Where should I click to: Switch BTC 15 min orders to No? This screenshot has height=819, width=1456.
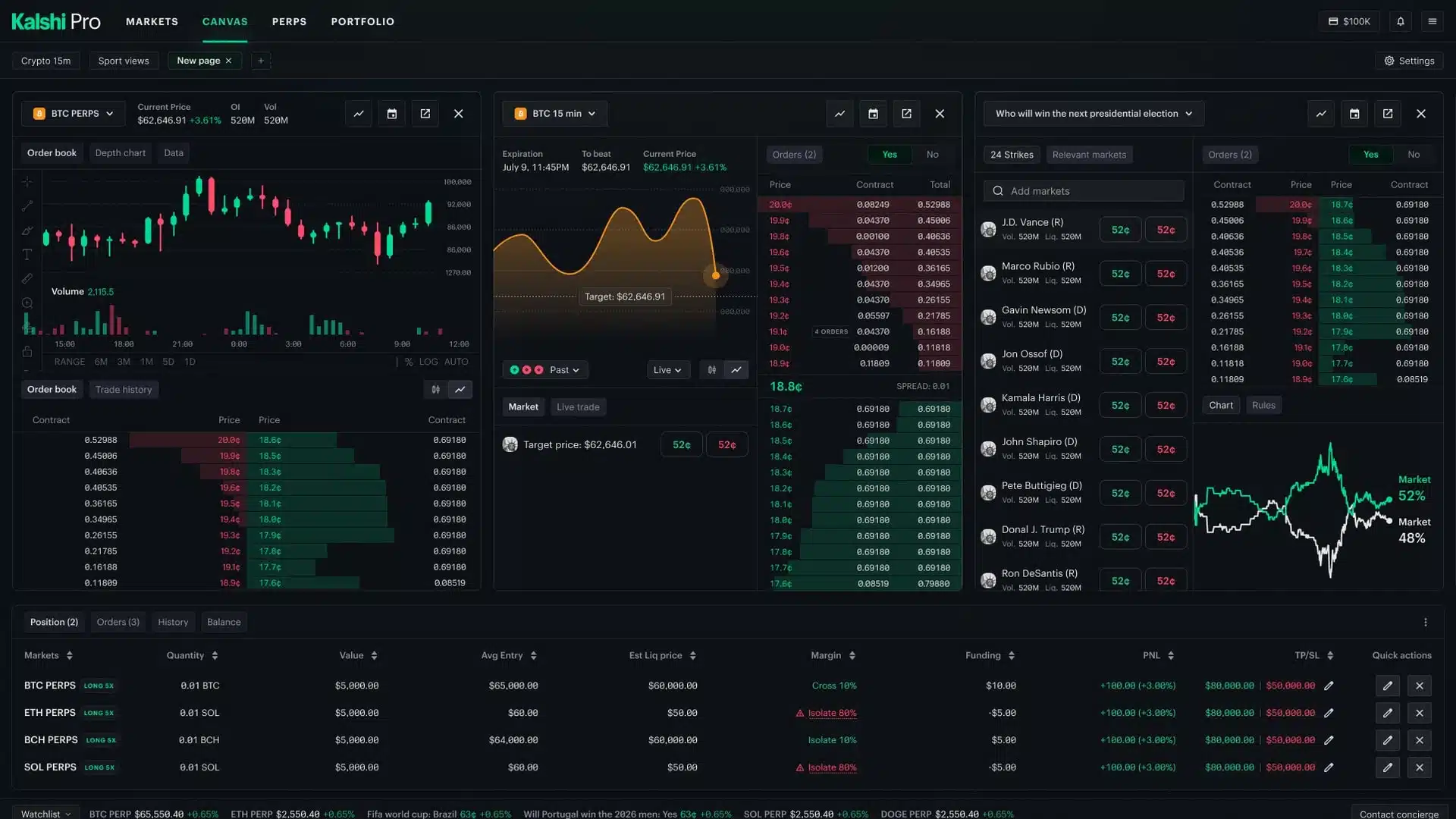click(x=933, y=155)
